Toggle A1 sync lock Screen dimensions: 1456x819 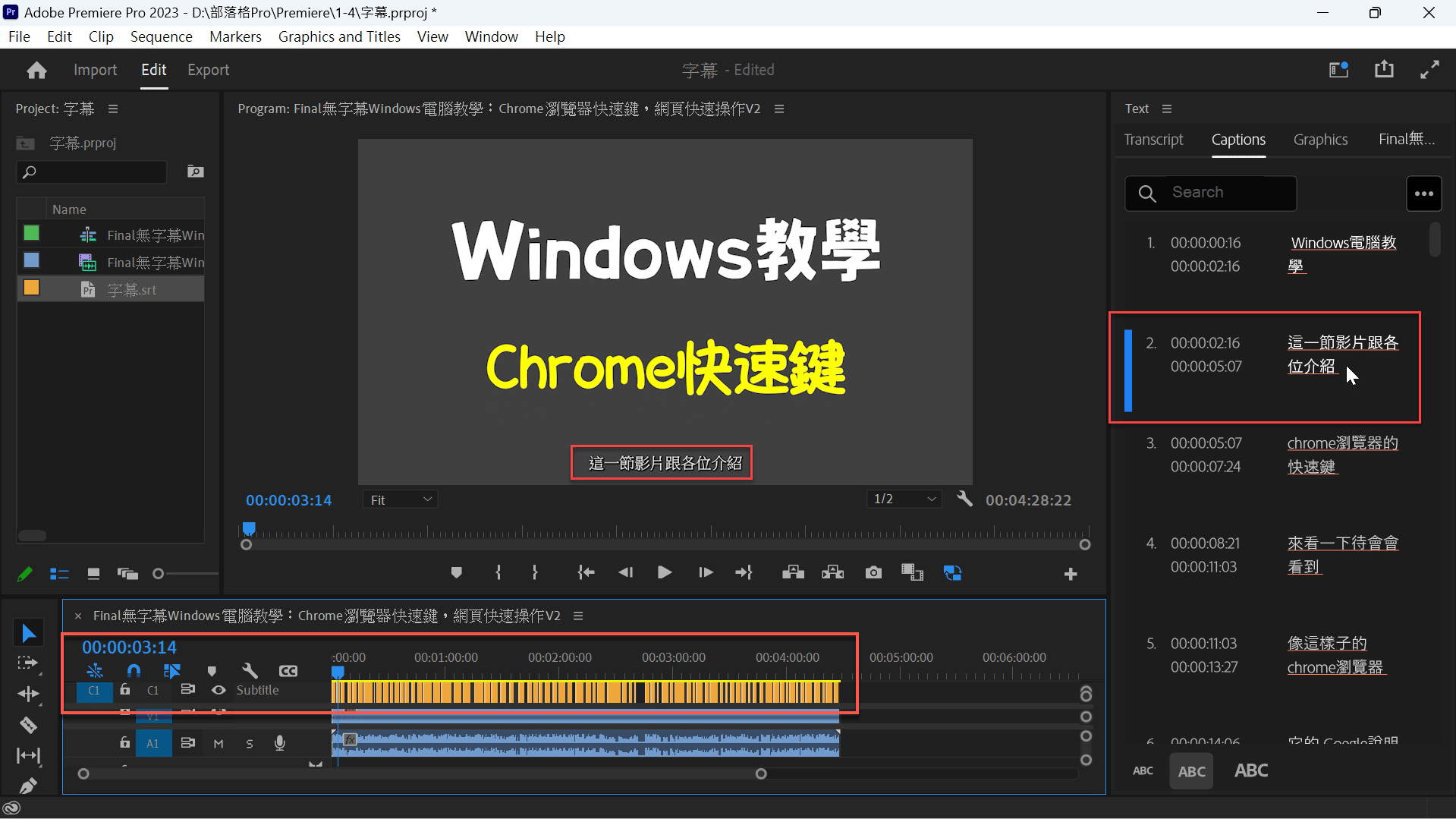(188, 743)
